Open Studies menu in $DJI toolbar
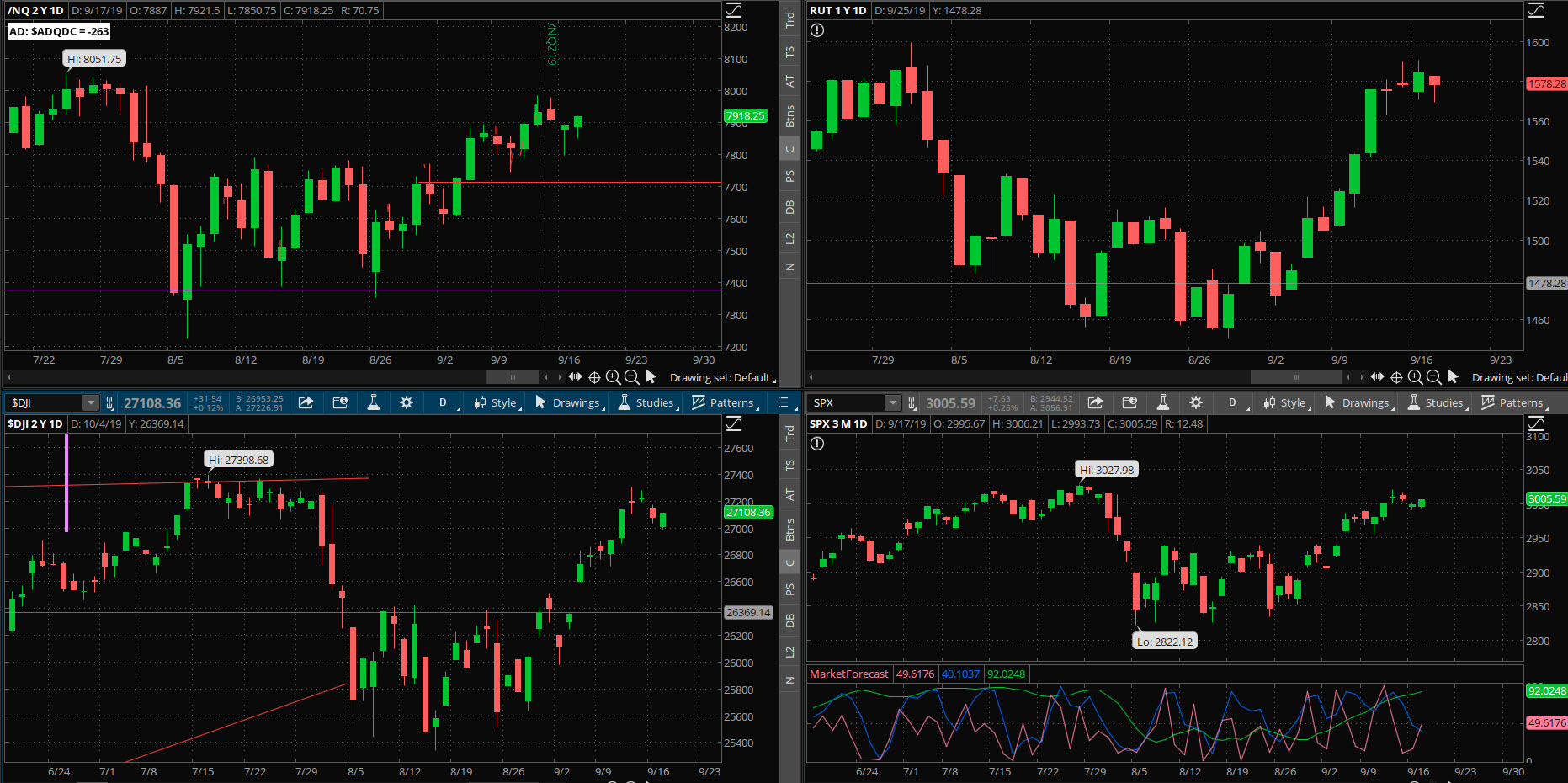The height and width of the screenshot is (783, 1568). [x=647, y=402]
